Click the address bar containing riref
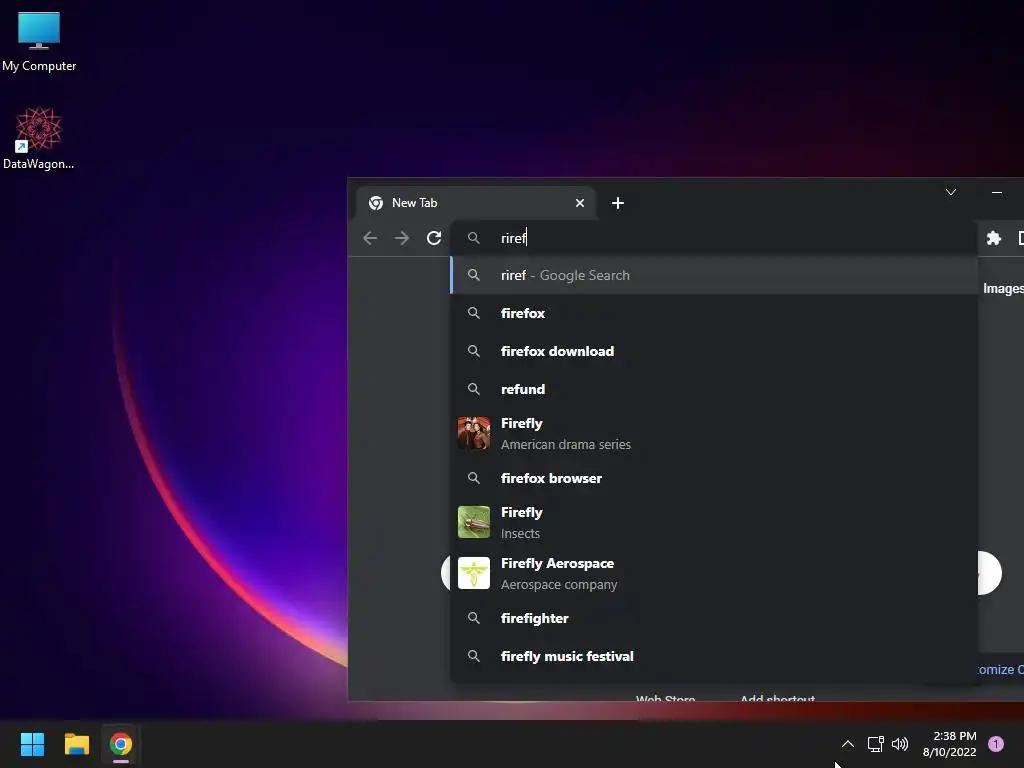 (x=714, y=238)
